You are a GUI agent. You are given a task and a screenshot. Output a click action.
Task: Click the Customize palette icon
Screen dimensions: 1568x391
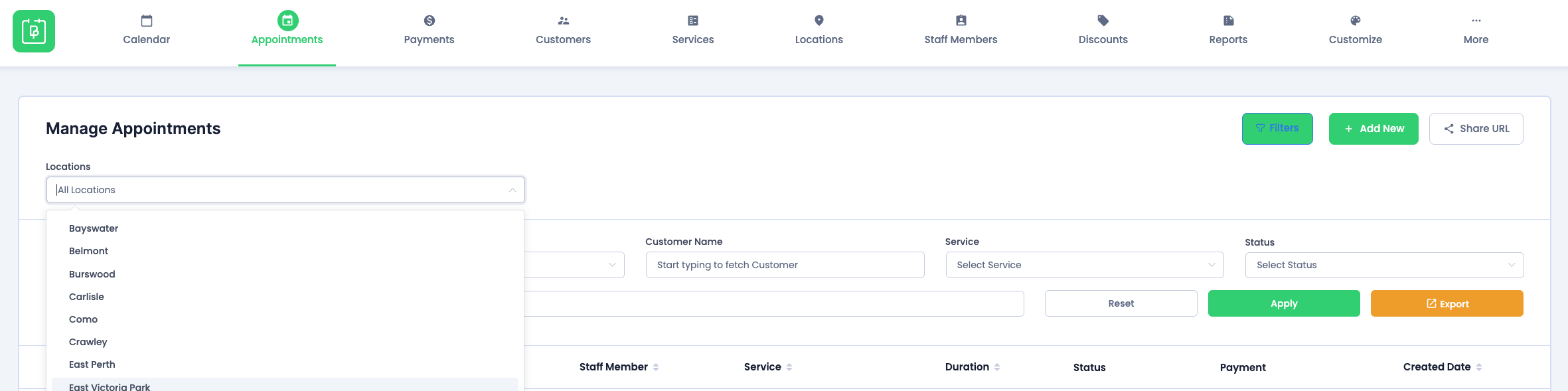coord(1356,21)
